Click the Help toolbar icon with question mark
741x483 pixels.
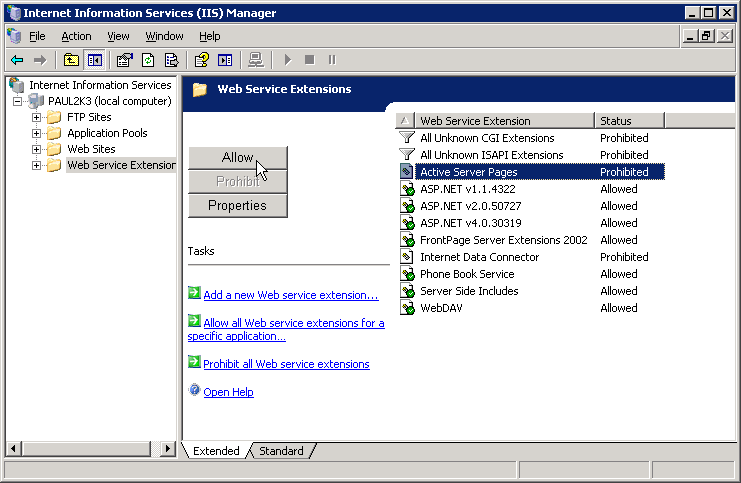pos(201,60)
